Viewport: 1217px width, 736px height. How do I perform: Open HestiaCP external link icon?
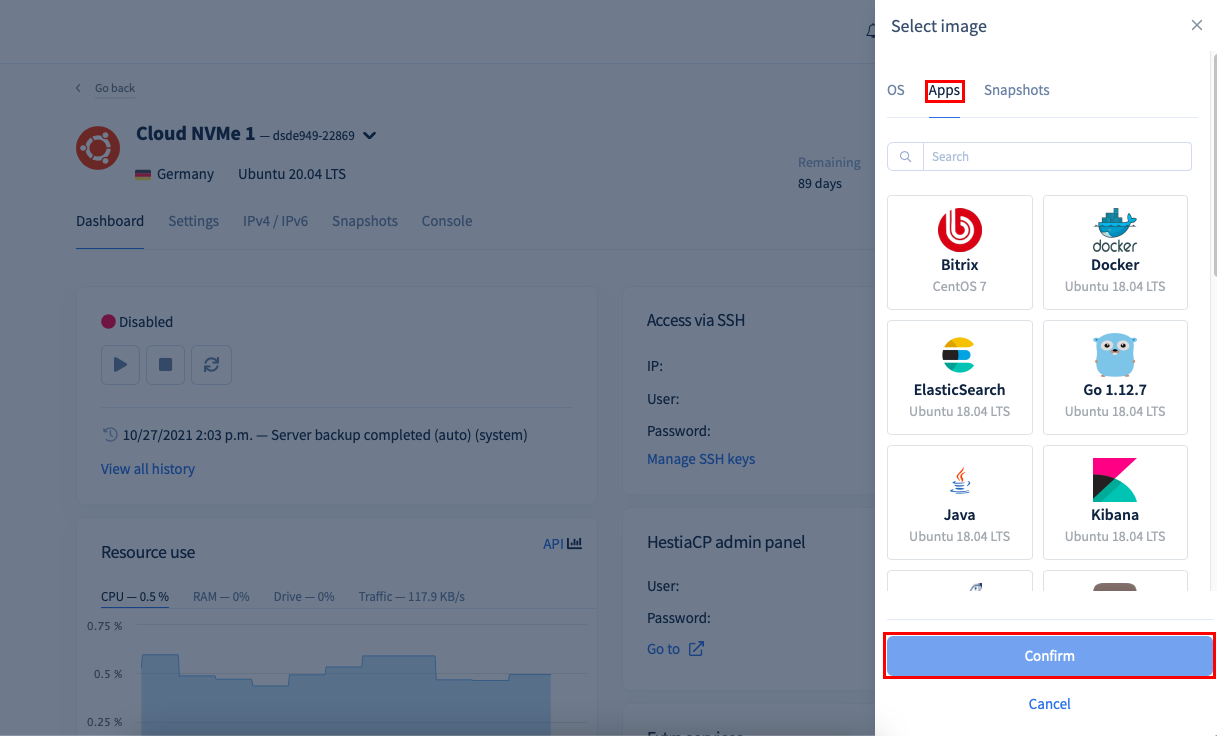(x=696, y=649)
